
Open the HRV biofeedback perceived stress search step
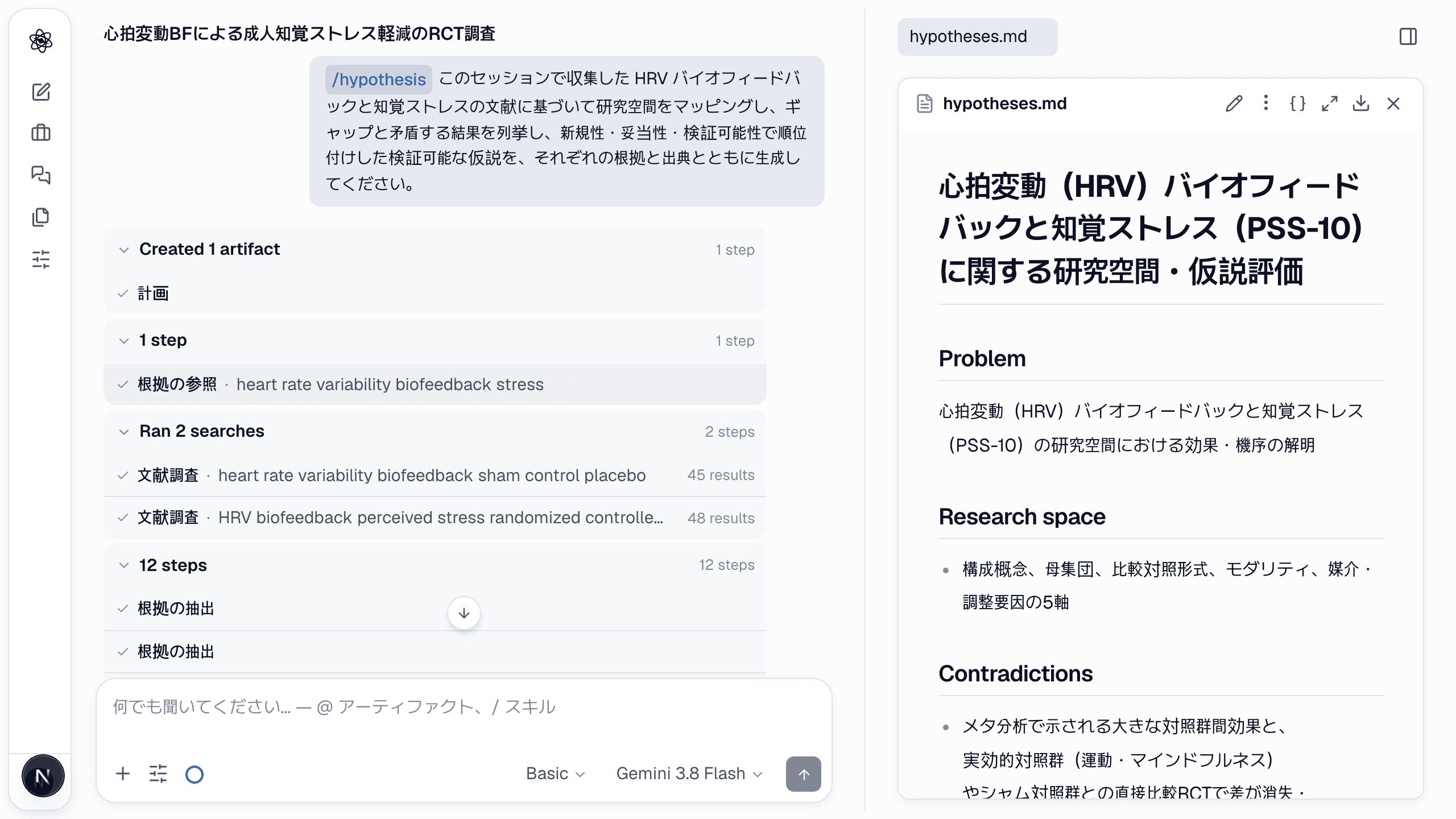point(435,518)
